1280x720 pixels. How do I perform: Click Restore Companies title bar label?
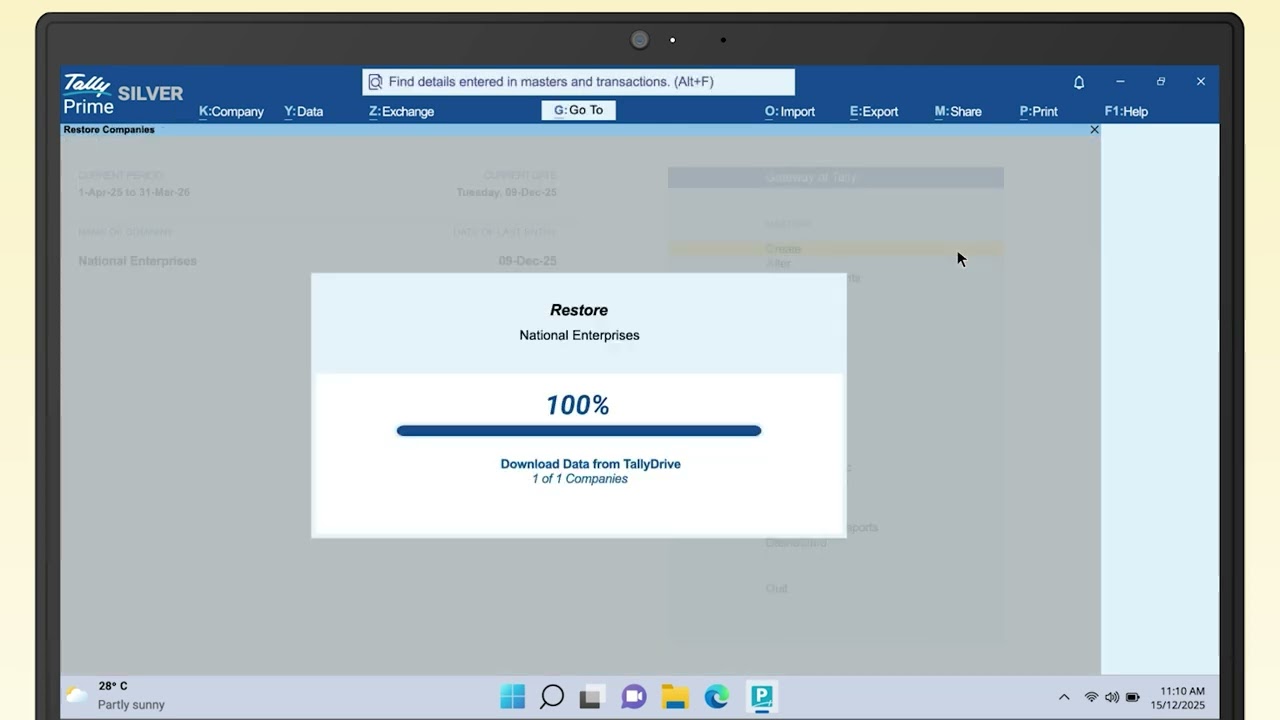click(109, 130)
